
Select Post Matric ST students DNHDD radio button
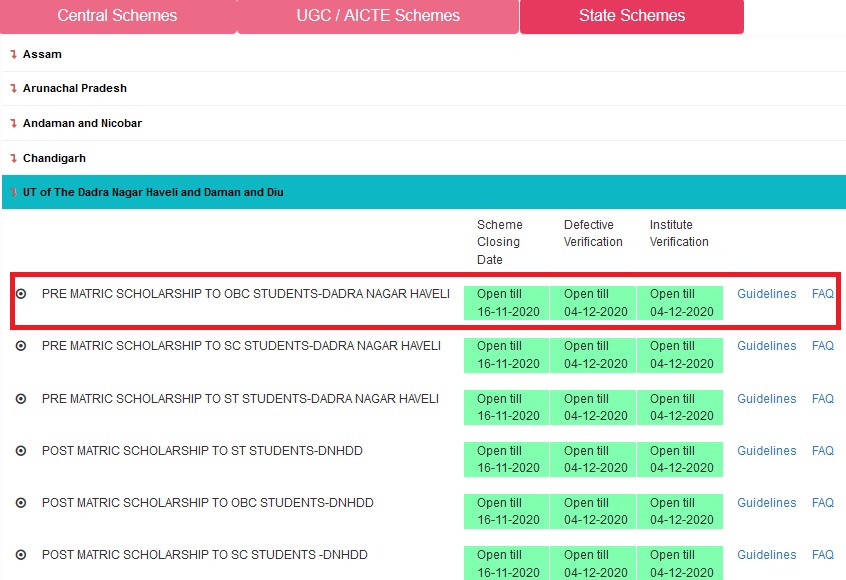21,451
